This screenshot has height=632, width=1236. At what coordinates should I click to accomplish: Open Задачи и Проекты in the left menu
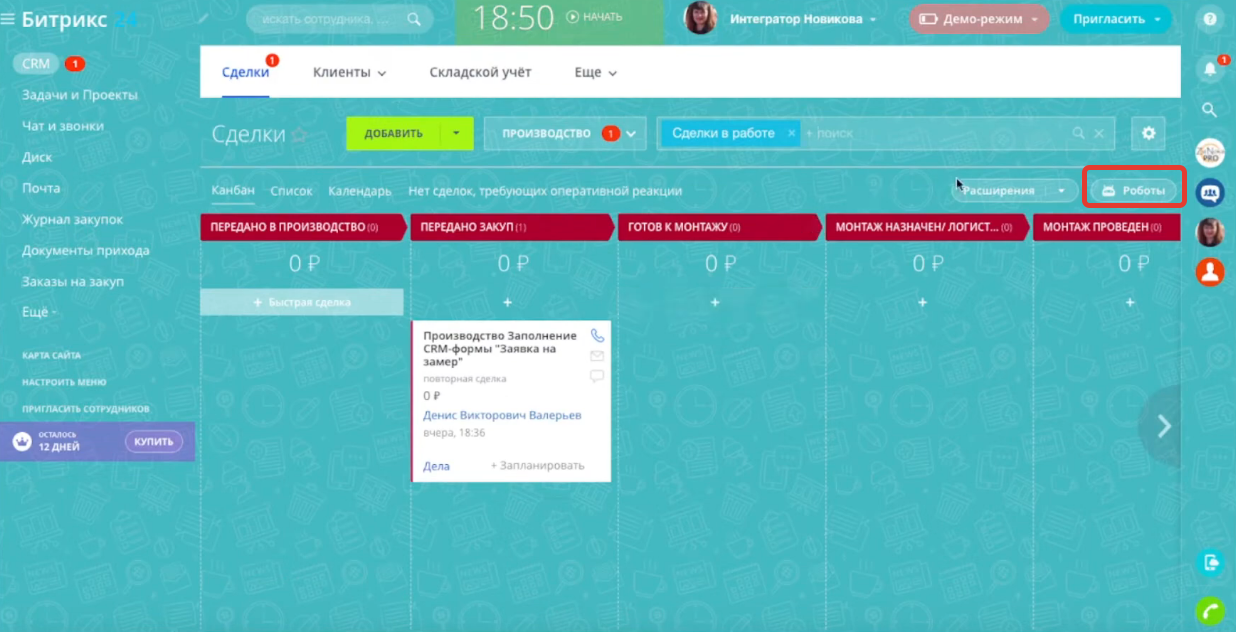pos(80,95)
